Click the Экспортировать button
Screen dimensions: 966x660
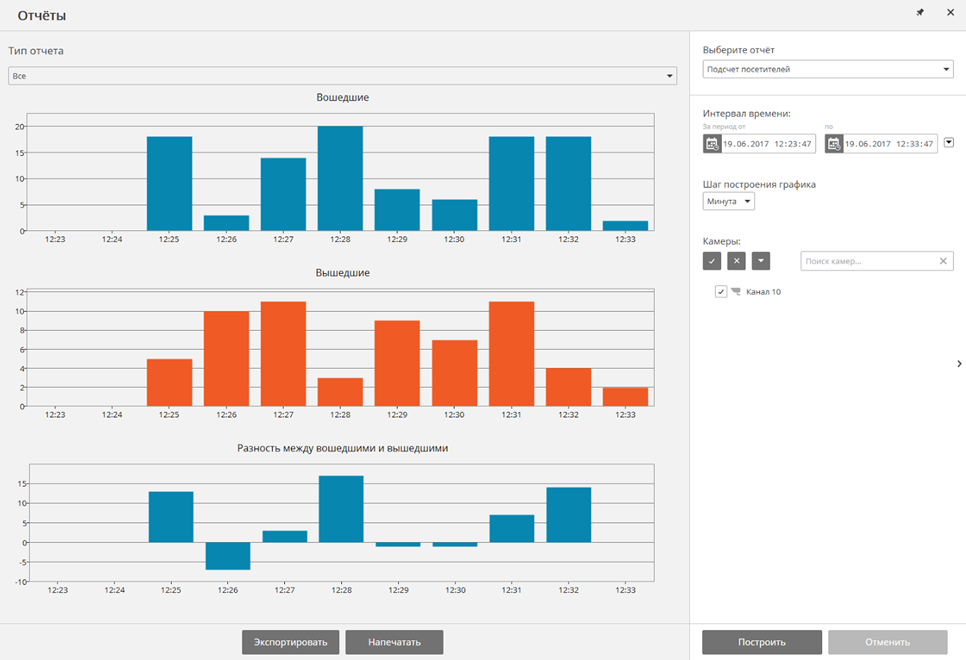pos(291,642)
